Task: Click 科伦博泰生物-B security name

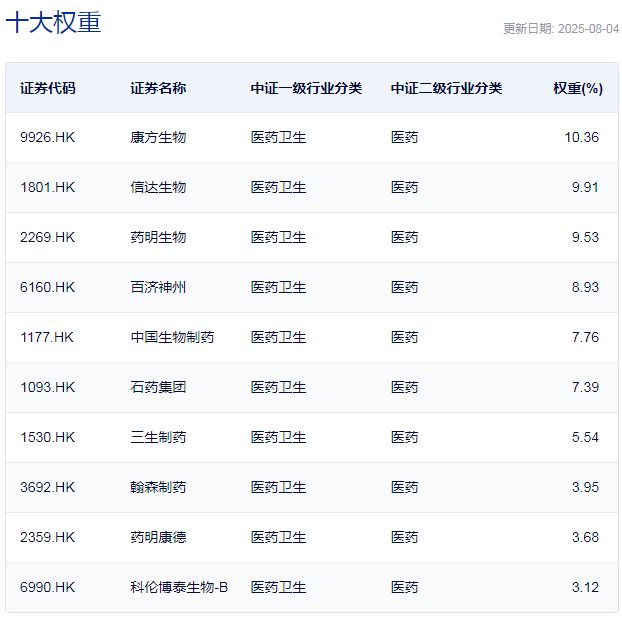Action: [x=179, y=587]
